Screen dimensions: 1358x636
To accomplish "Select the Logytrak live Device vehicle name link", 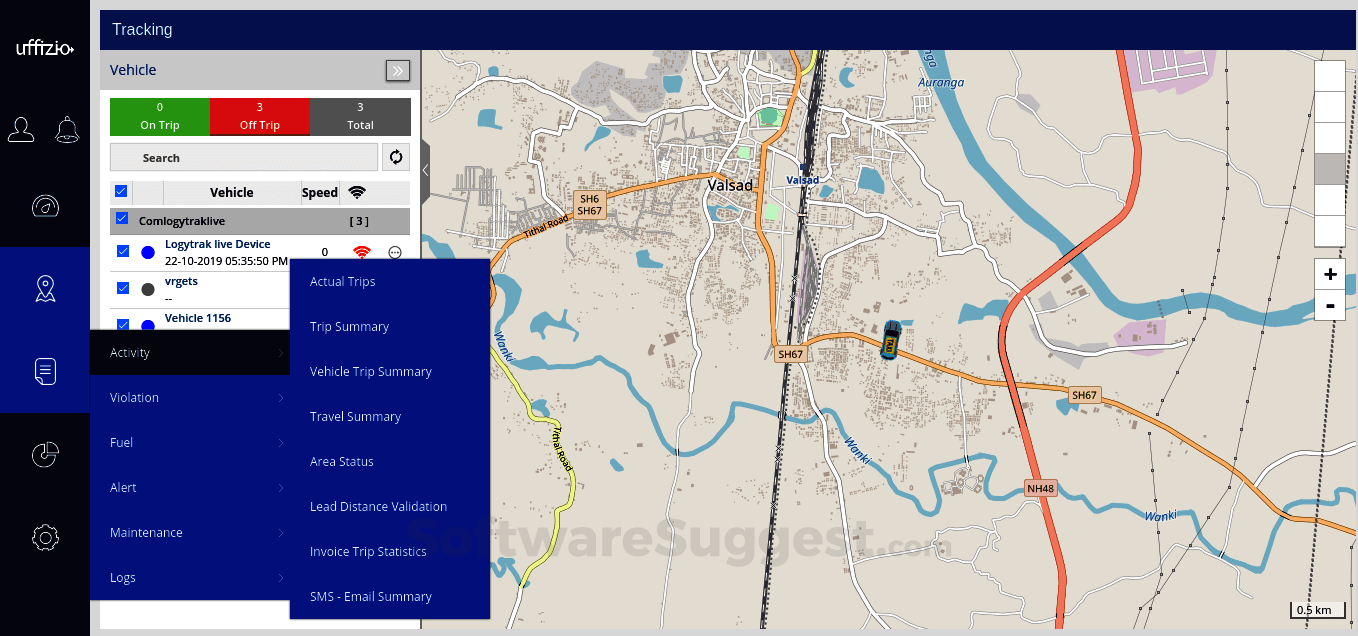I will click(x=216, y=243).
